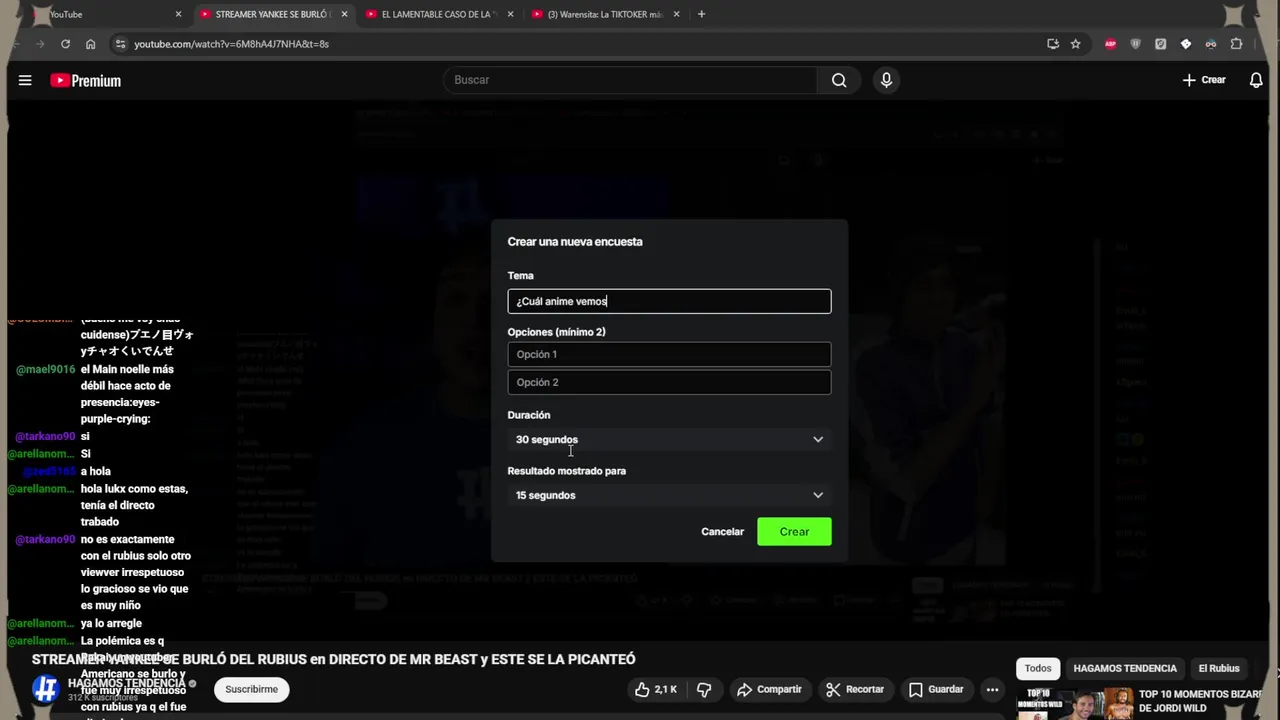Close the EL LAMENTABLE CASO tab
1280x720 pixels.
point(510,14)
